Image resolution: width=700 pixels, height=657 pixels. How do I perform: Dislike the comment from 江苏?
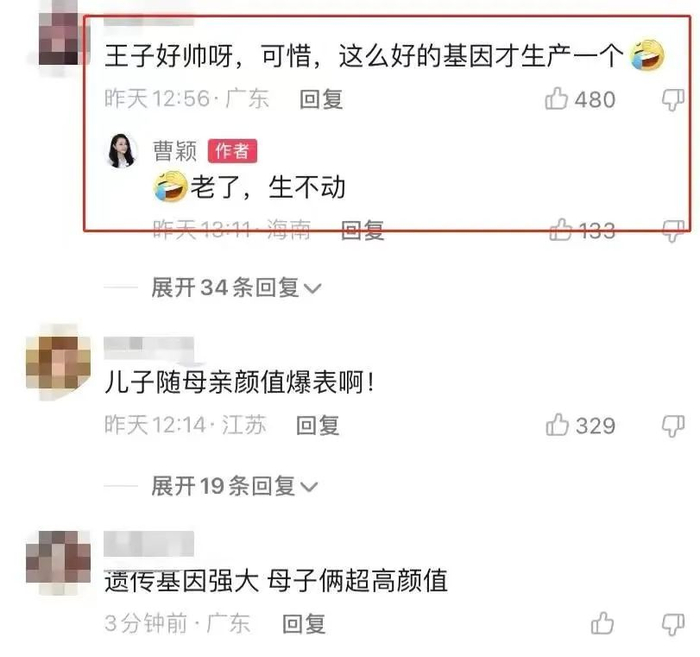(673, 425)
